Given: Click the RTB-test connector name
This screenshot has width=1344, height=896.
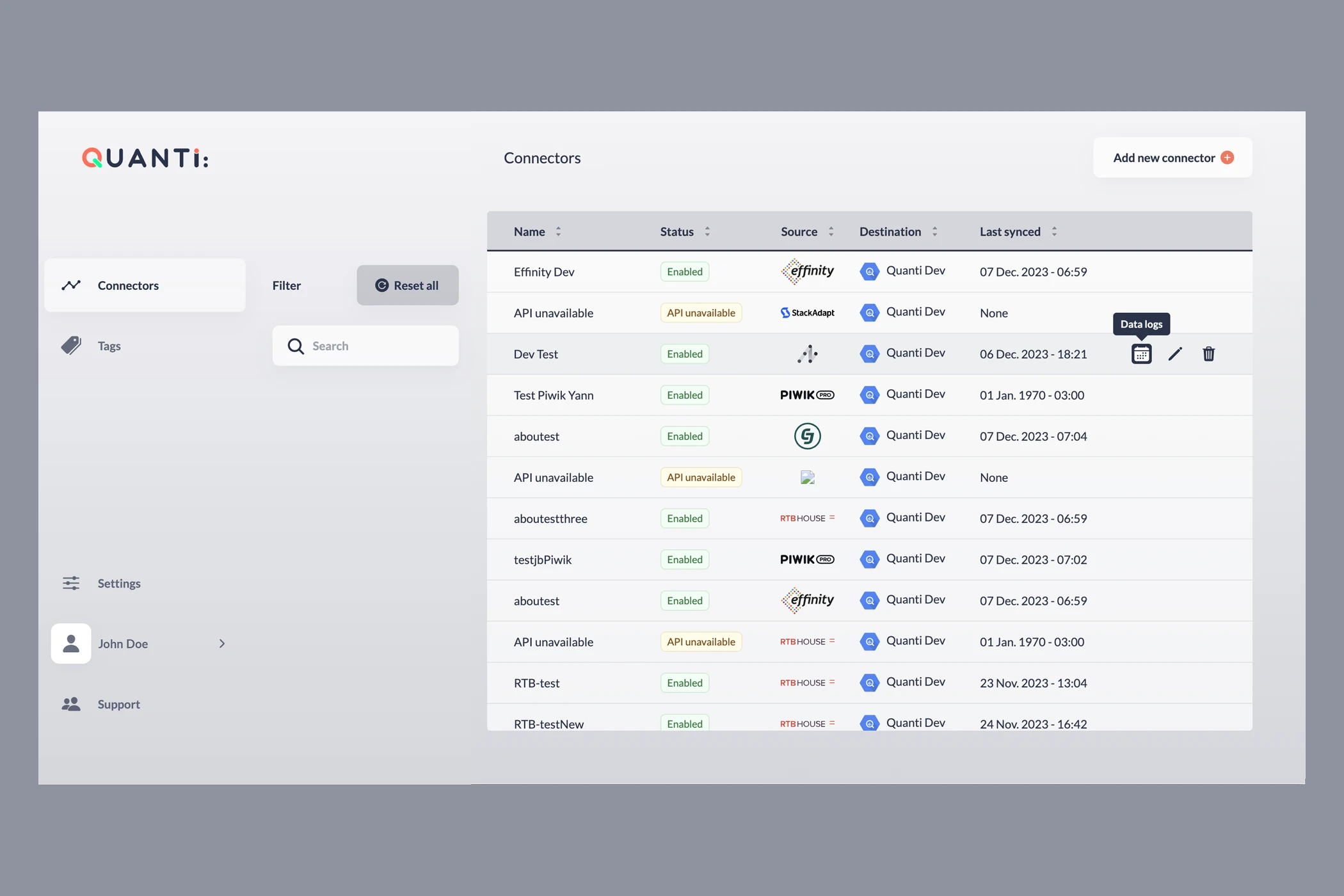Looking at the screenshot, I should click(536, 683).
